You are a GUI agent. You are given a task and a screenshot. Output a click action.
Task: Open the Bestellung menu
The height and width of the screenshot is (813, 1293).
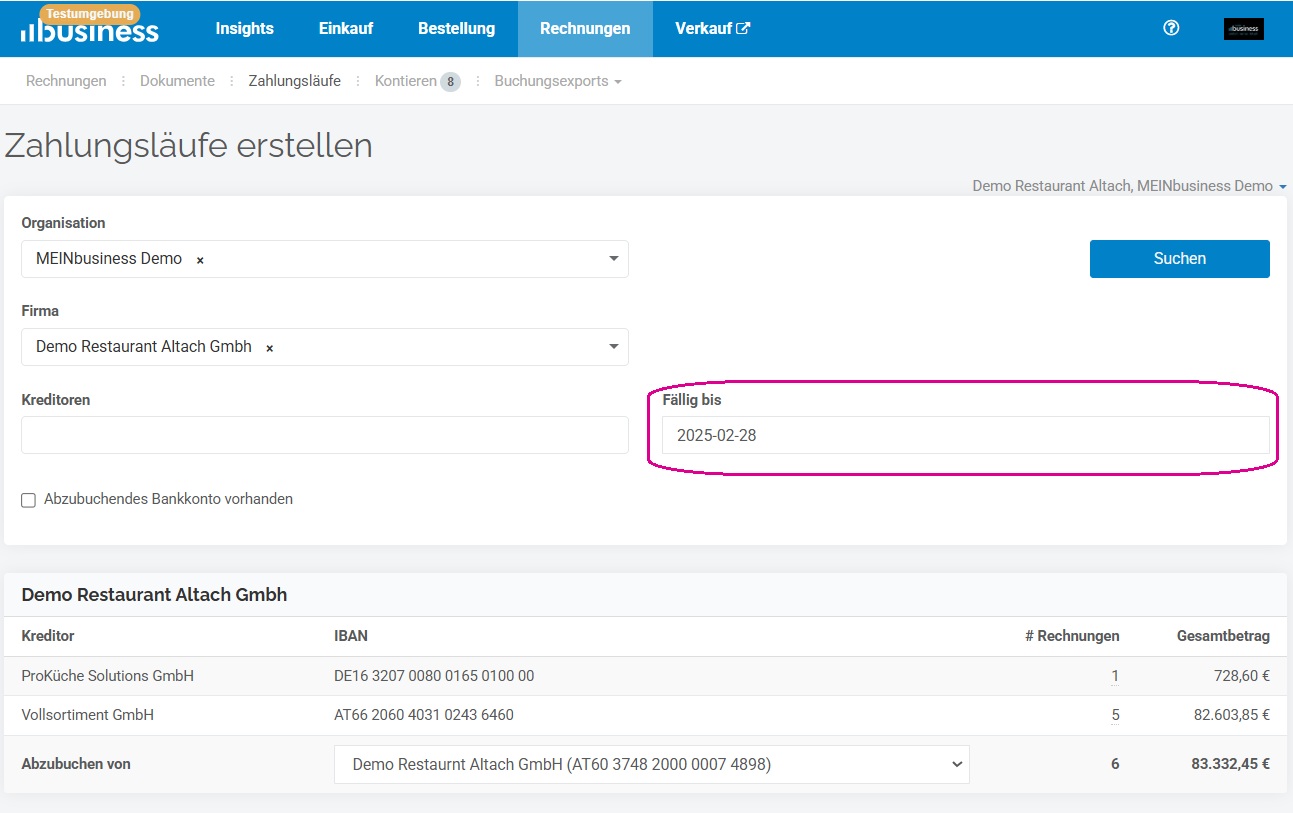(456, 28)
